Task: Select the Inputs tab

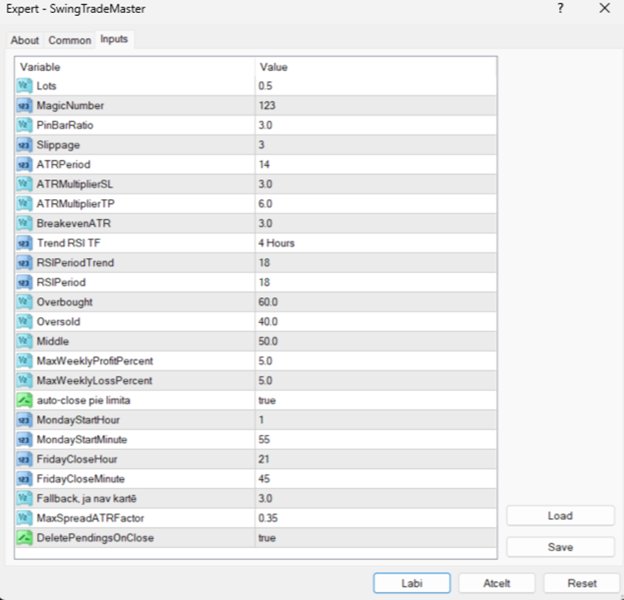Action: (x=114, y=39)
